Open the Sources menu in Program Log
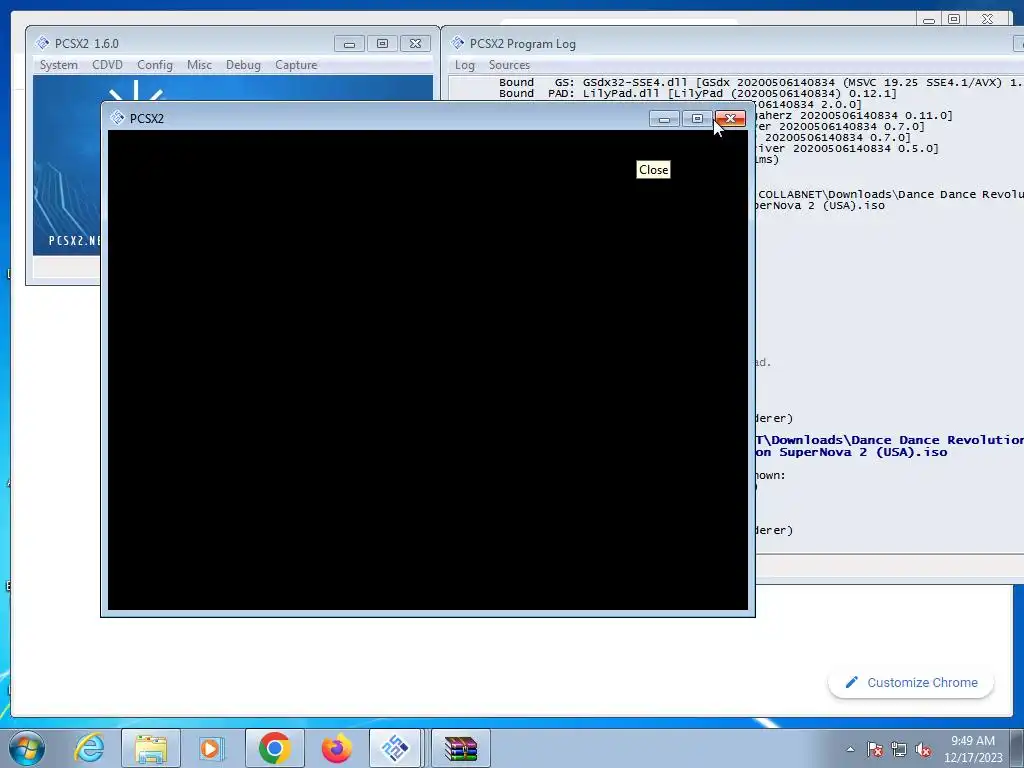Screen dimensions: 1024x768 tap(509, 65)
